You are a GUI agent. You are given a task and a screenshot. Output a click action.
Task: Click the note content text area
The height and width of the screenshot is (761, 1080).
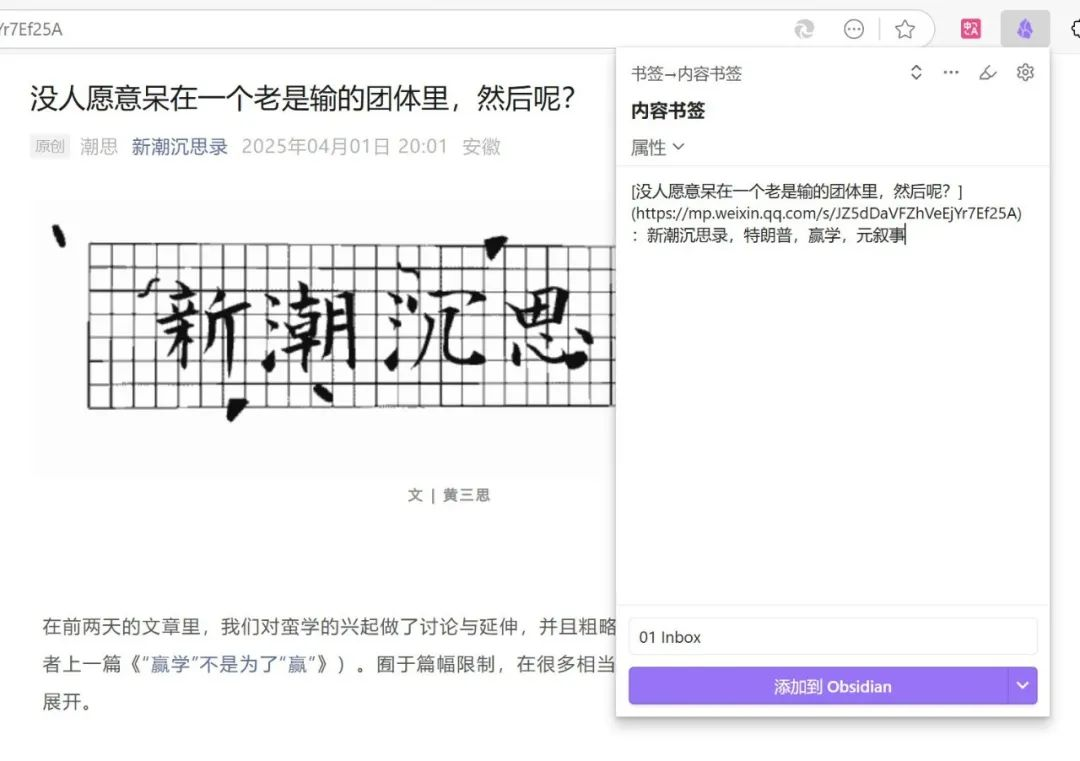[832, 386]
